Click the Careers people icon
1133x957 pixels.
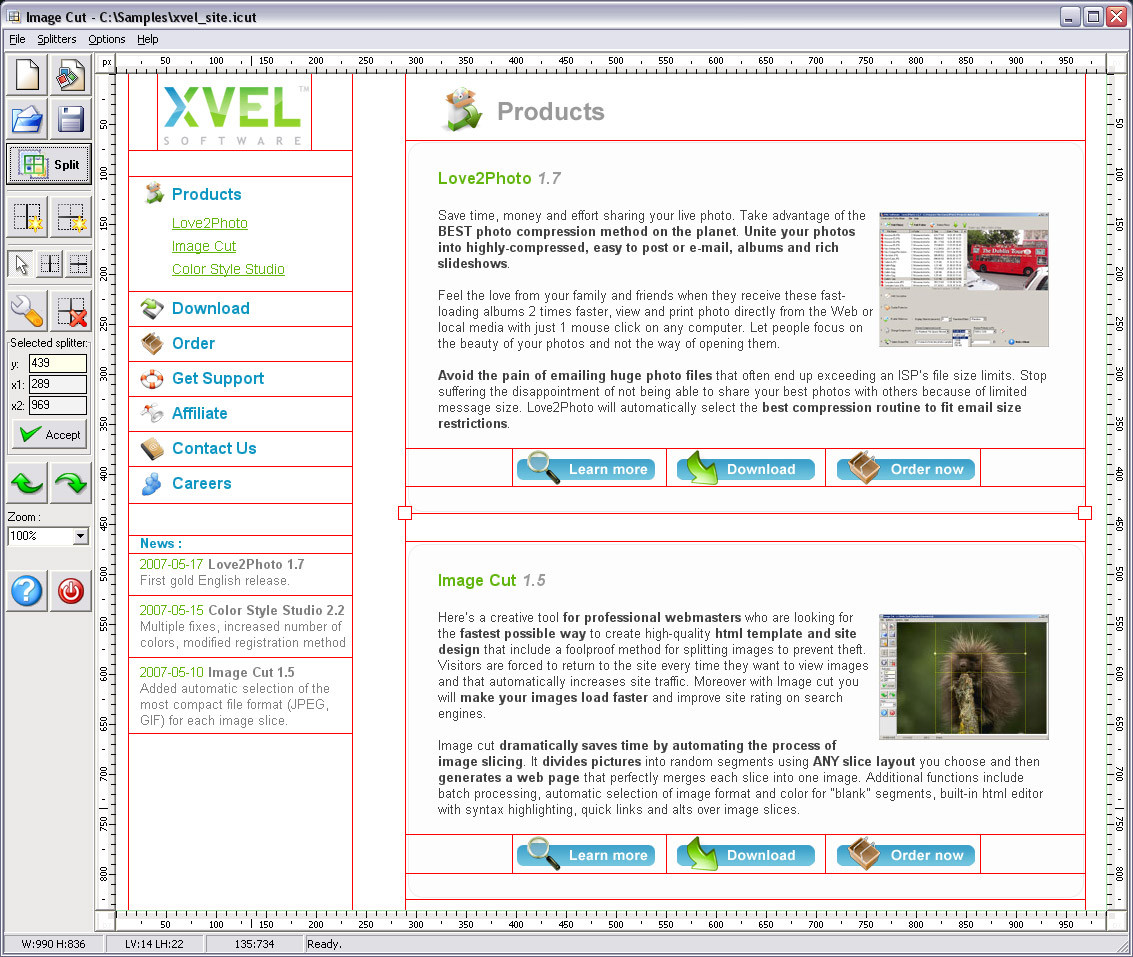pyautogui.click(x=152, y=484)
